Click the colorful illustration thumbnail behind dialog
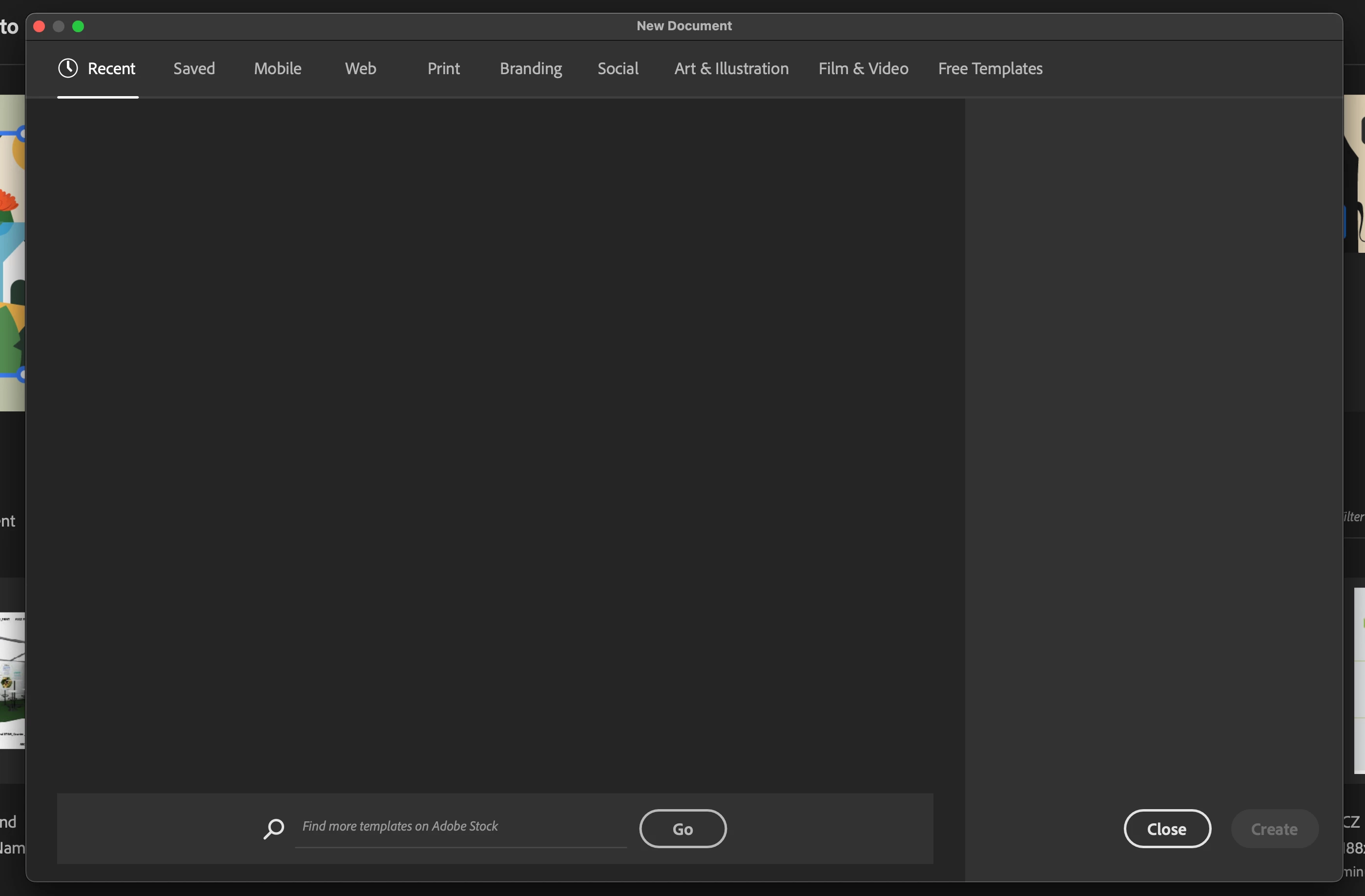This screenshot has height=896, width=1365. click(x=11, y=252)
